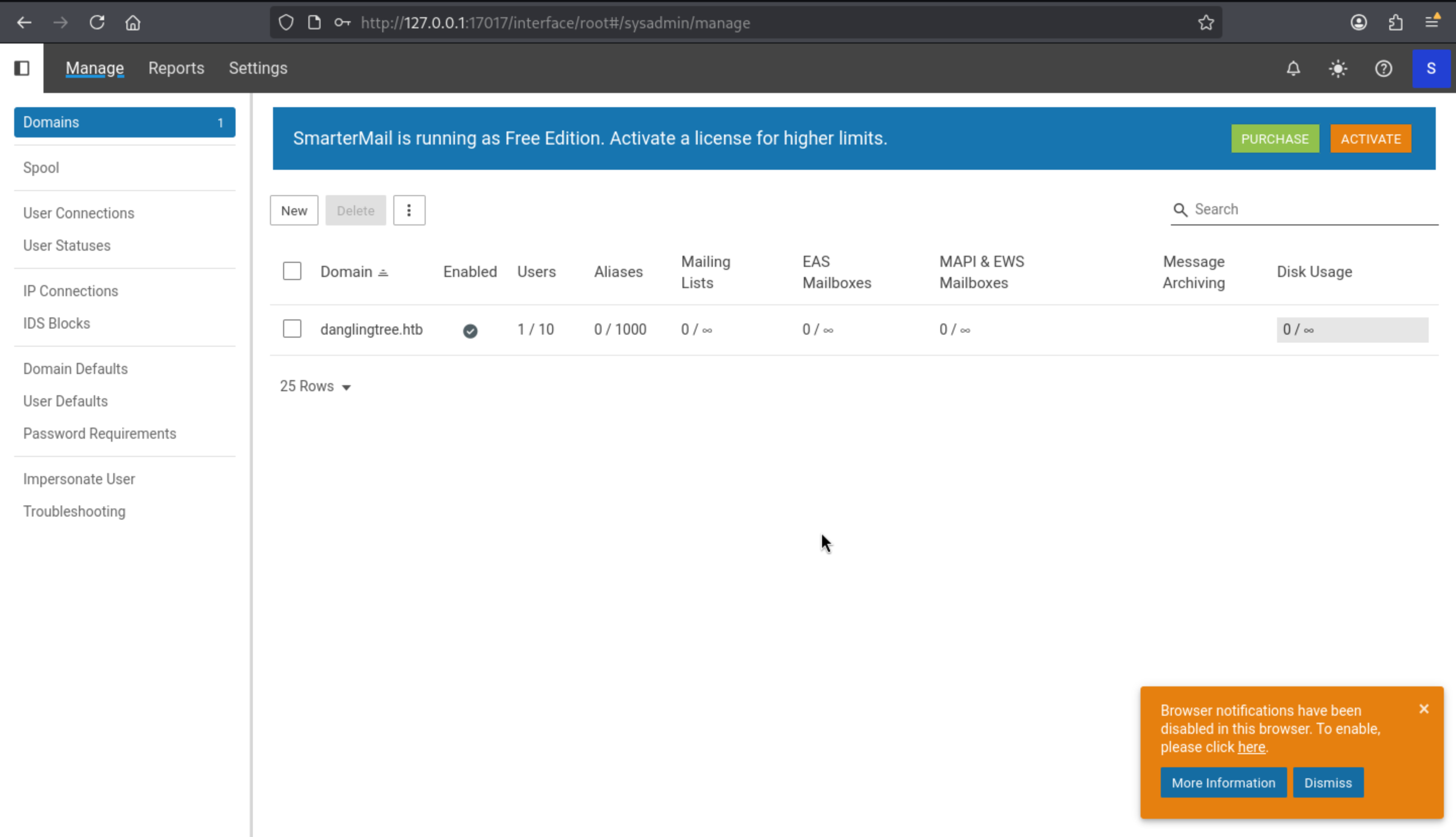
Task: Click the green PURCHASE button
Action: pos(1275,138)
